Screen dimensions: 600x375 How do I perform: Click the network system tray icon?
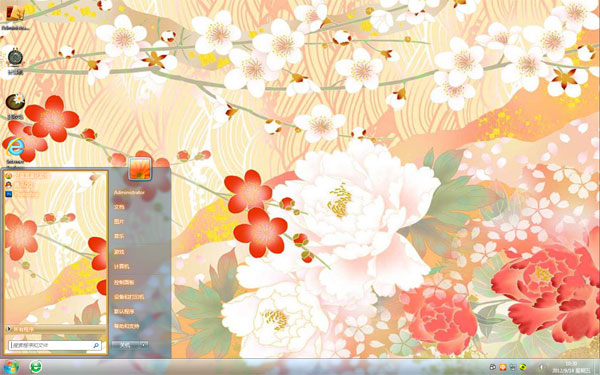tap(513, 367)
